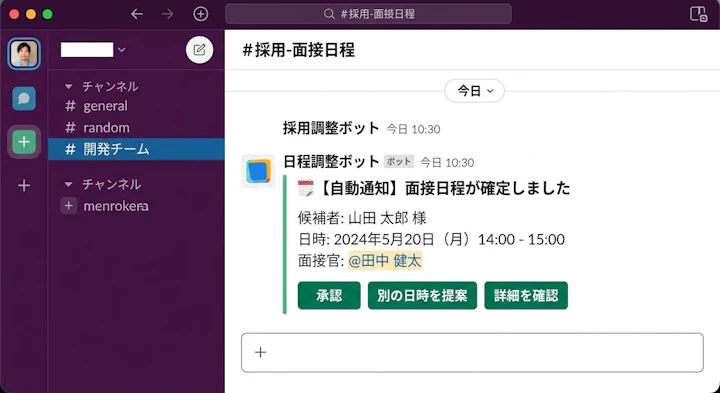Collapse the second チャンネル section
720x393 pixels.
pos(69,184)
